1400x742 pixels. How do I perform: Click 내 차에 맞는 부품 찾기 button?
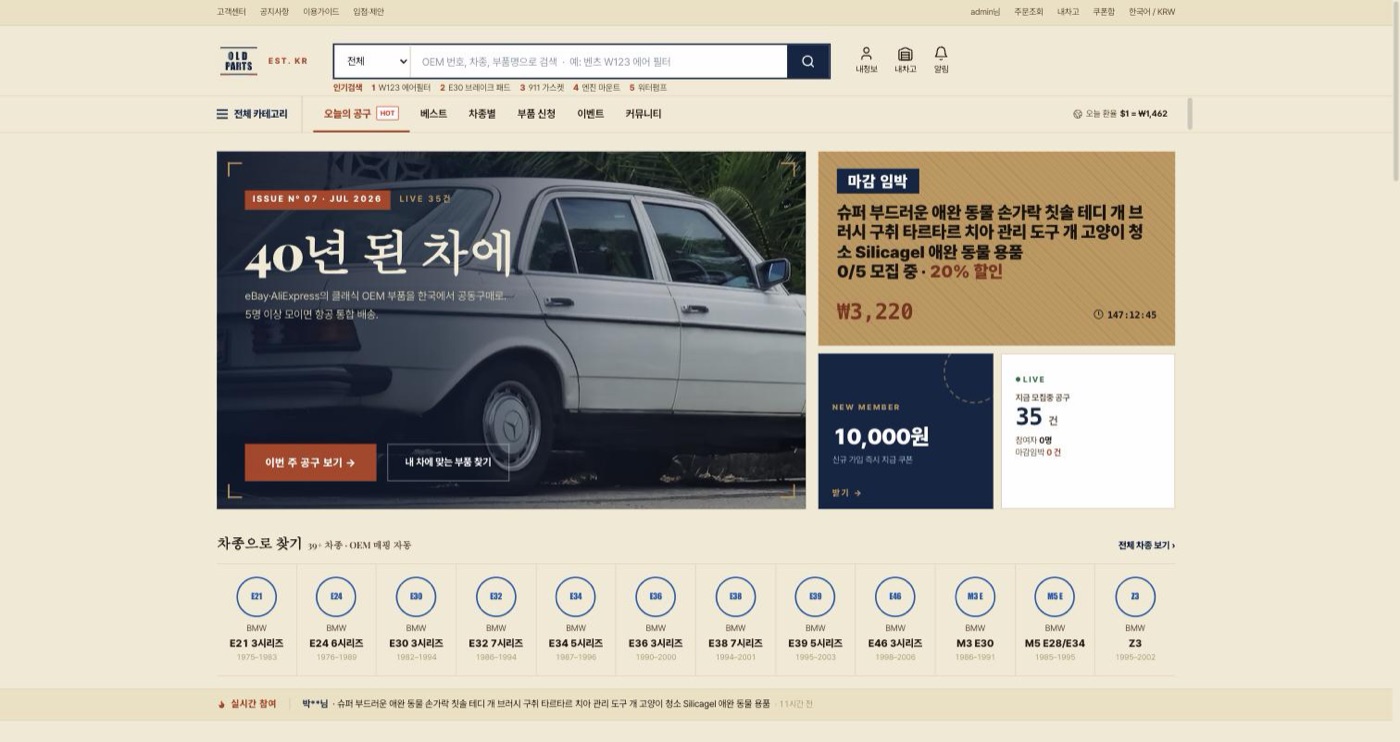(x=448, y=463)
